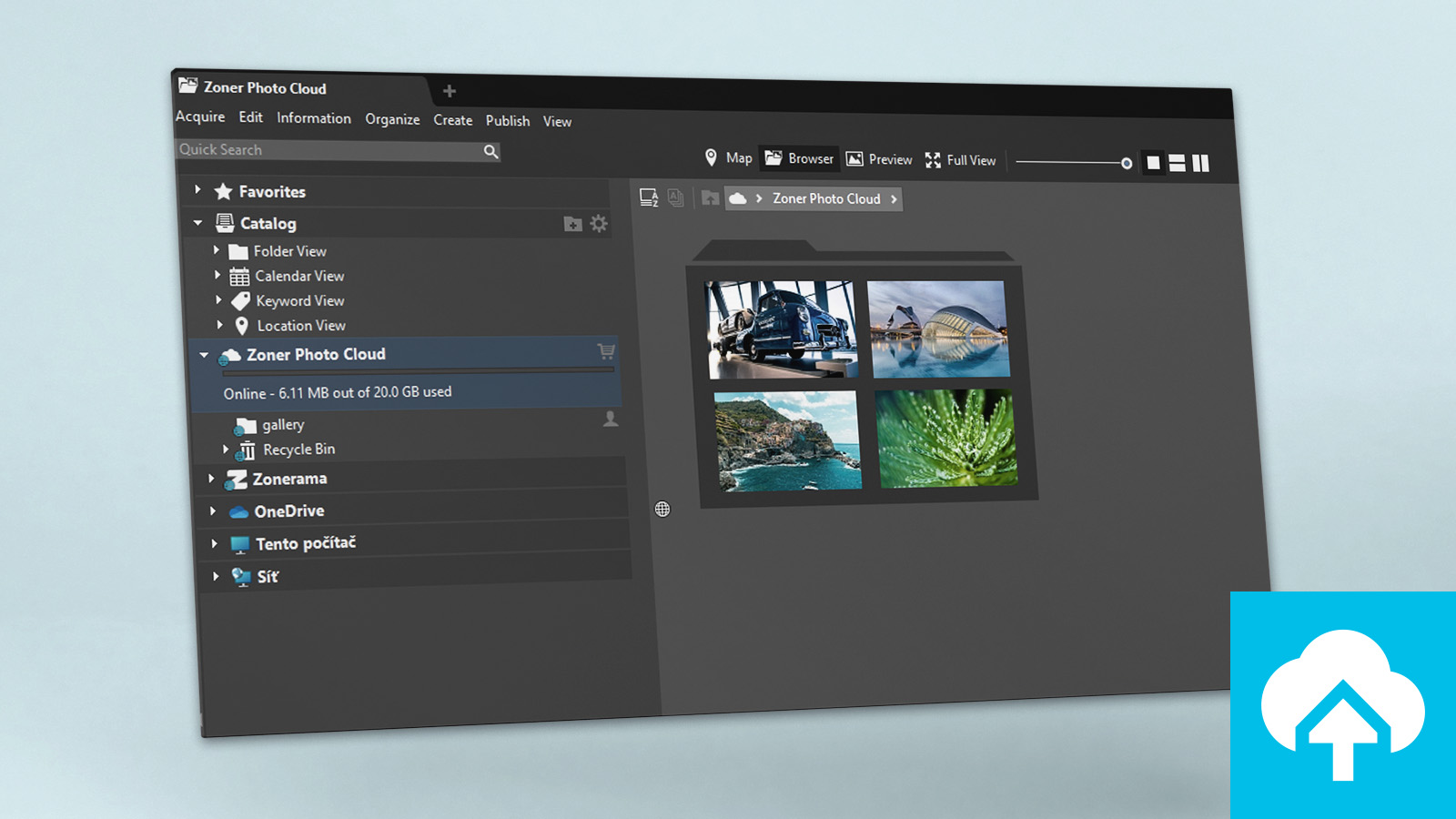
Task: Open the Edit menu
Action: click(251, 117)
